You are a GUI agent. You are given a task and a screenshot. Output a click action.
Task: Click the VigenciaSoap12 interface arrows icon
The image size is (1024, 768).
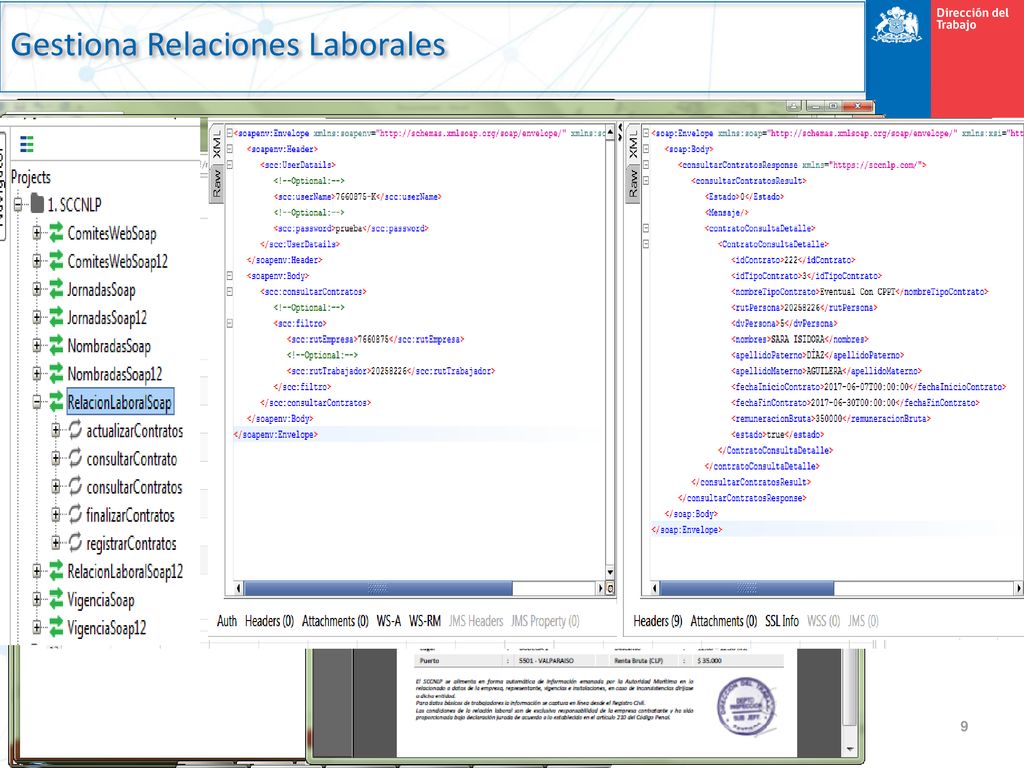click(x=57, y=627)
